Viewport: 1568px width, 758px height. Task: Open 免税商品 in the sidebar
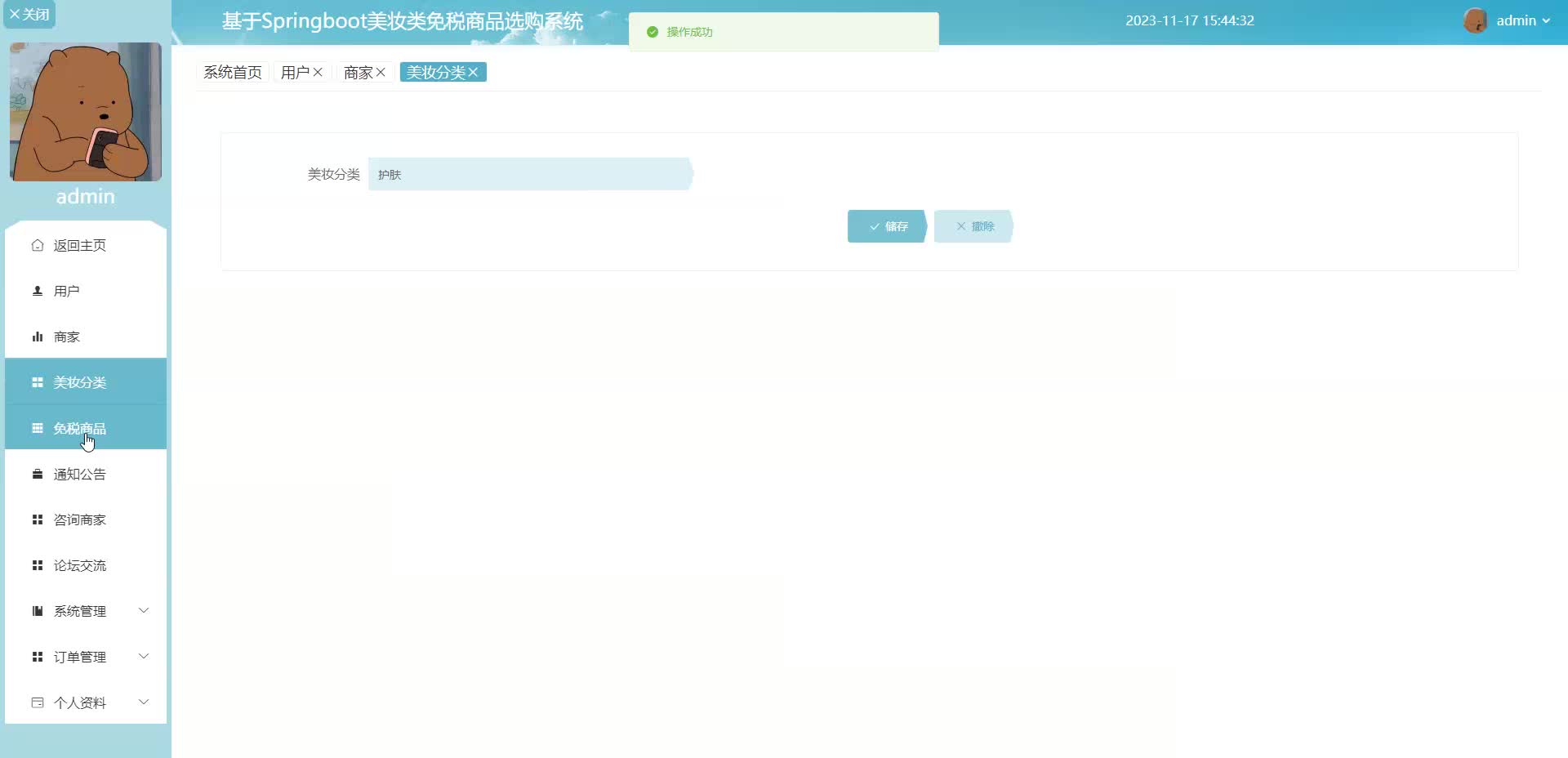click(x=86, y=428)
